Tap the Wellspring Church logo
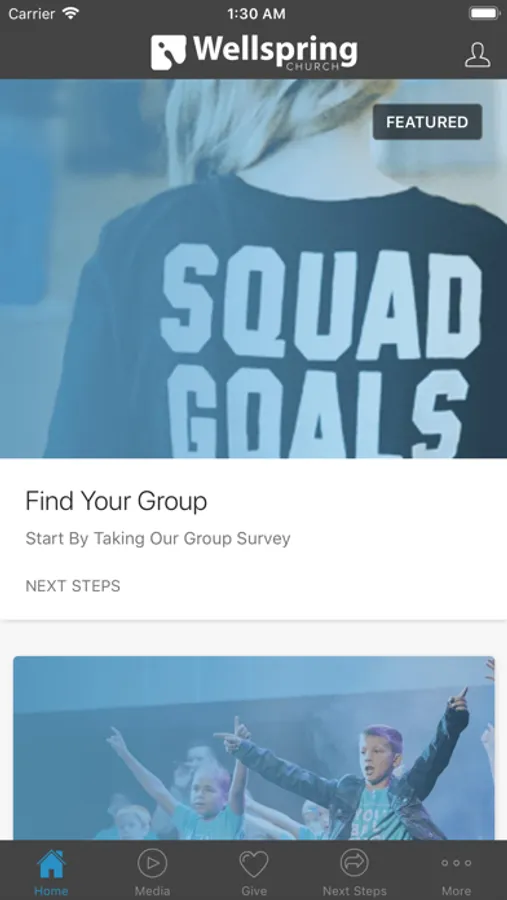The height and width of the screenshot is (900, 507). click(x=254, y=53)
